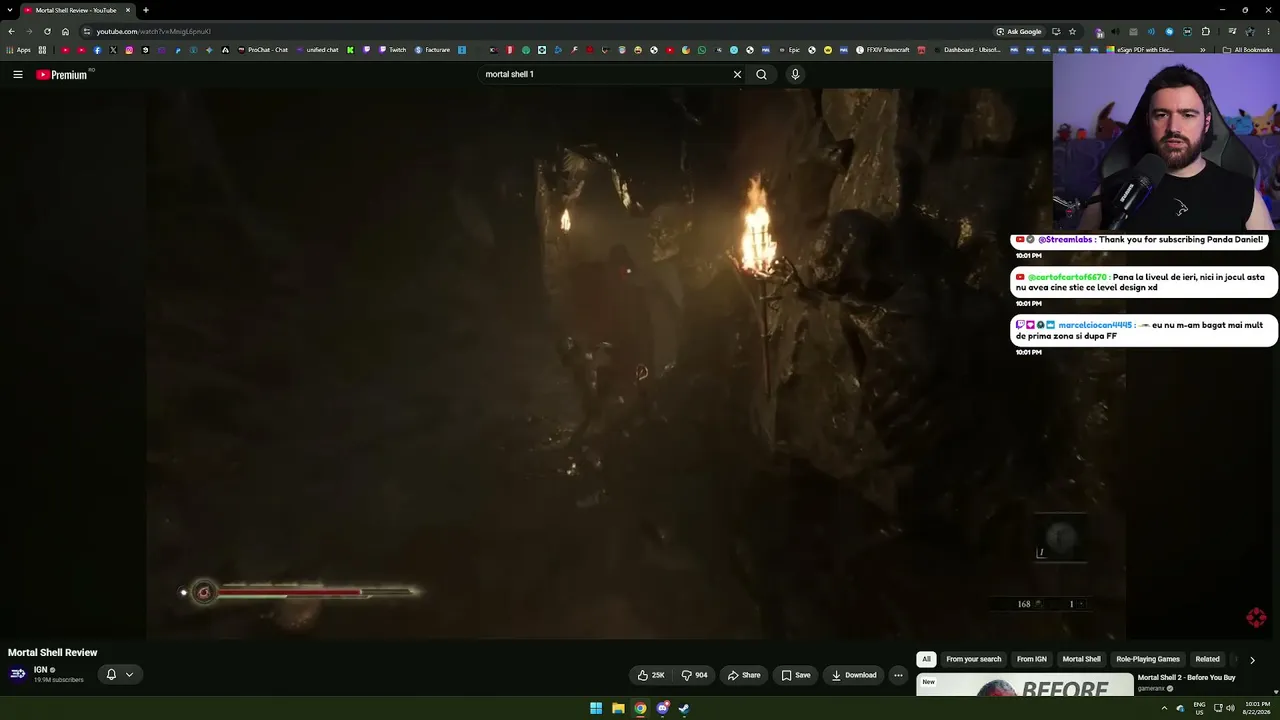Open the Apps bookmarks shortcut

[x=19, y=50]
